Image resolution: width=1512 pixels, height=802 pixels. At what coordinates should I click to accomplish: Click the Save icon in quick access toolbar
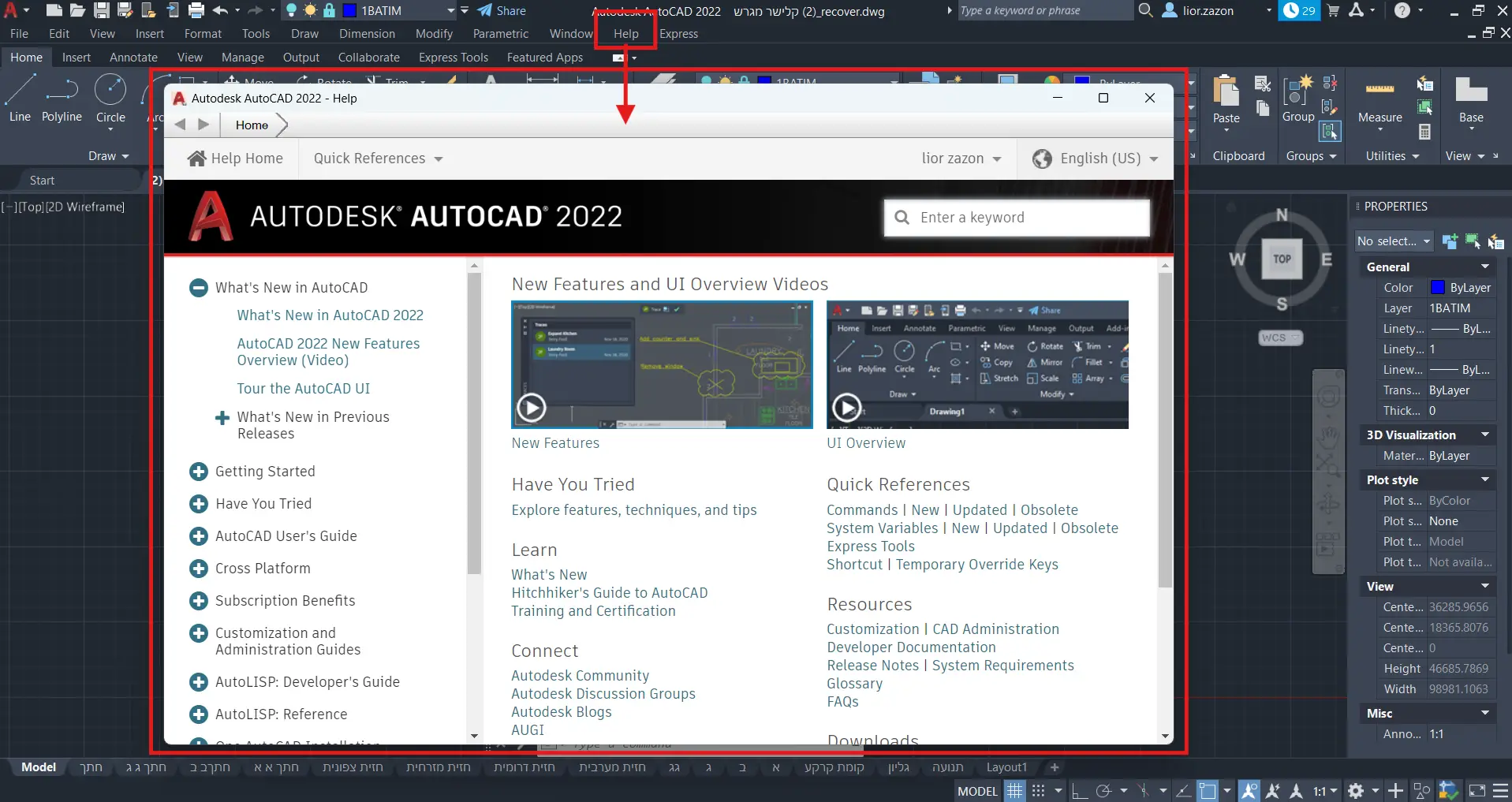[x=102, y=10]
